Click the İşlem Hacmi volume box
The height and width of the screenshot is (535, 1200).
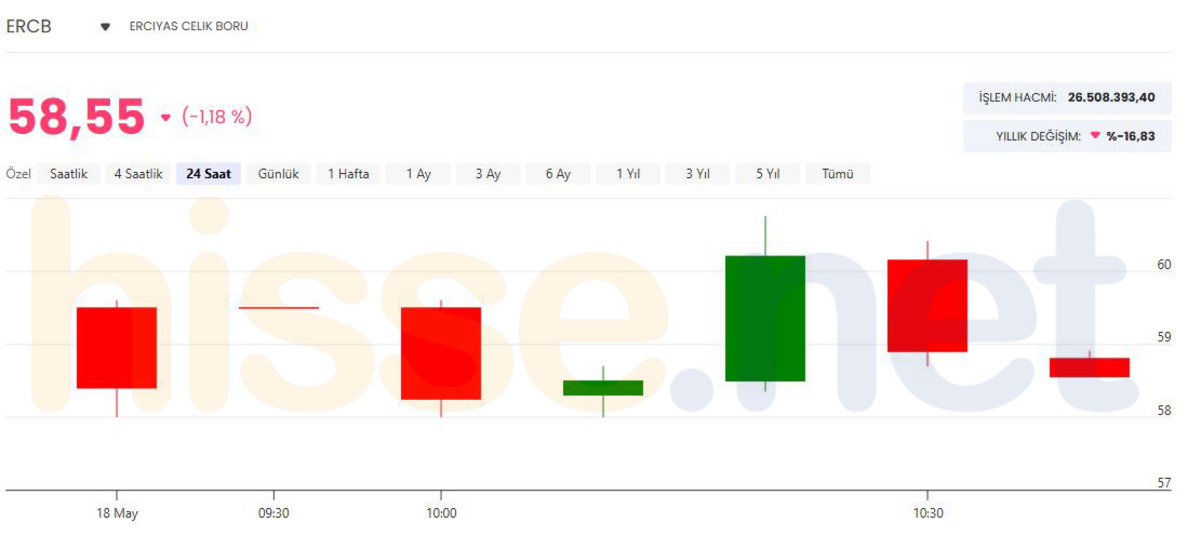point(1067,98)
